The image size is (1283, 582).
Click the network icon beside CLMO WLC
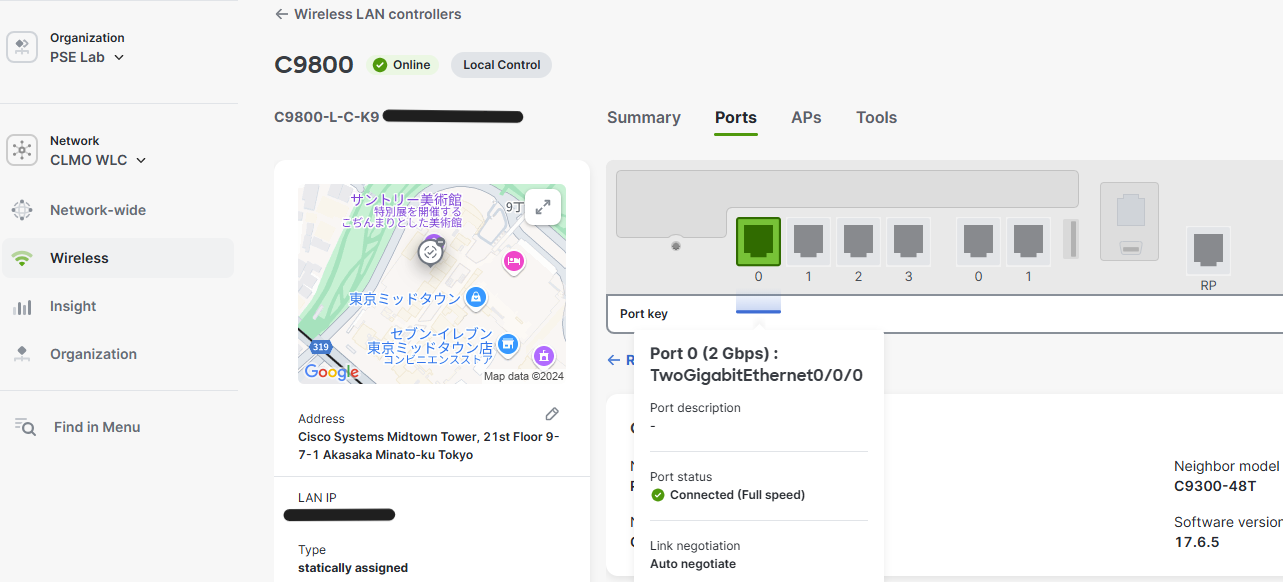tap(22, 150)
